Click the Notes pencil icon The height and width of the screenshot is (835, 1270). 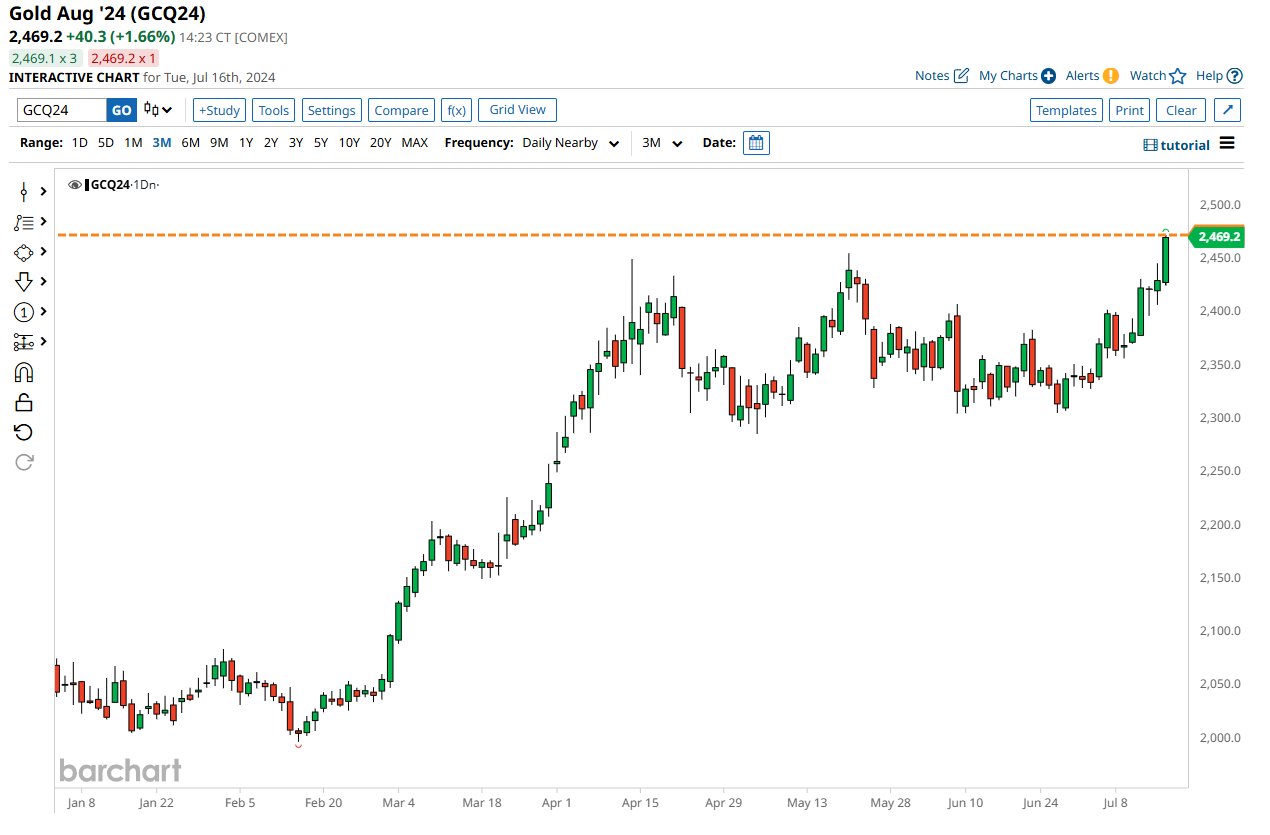[961, 76]
